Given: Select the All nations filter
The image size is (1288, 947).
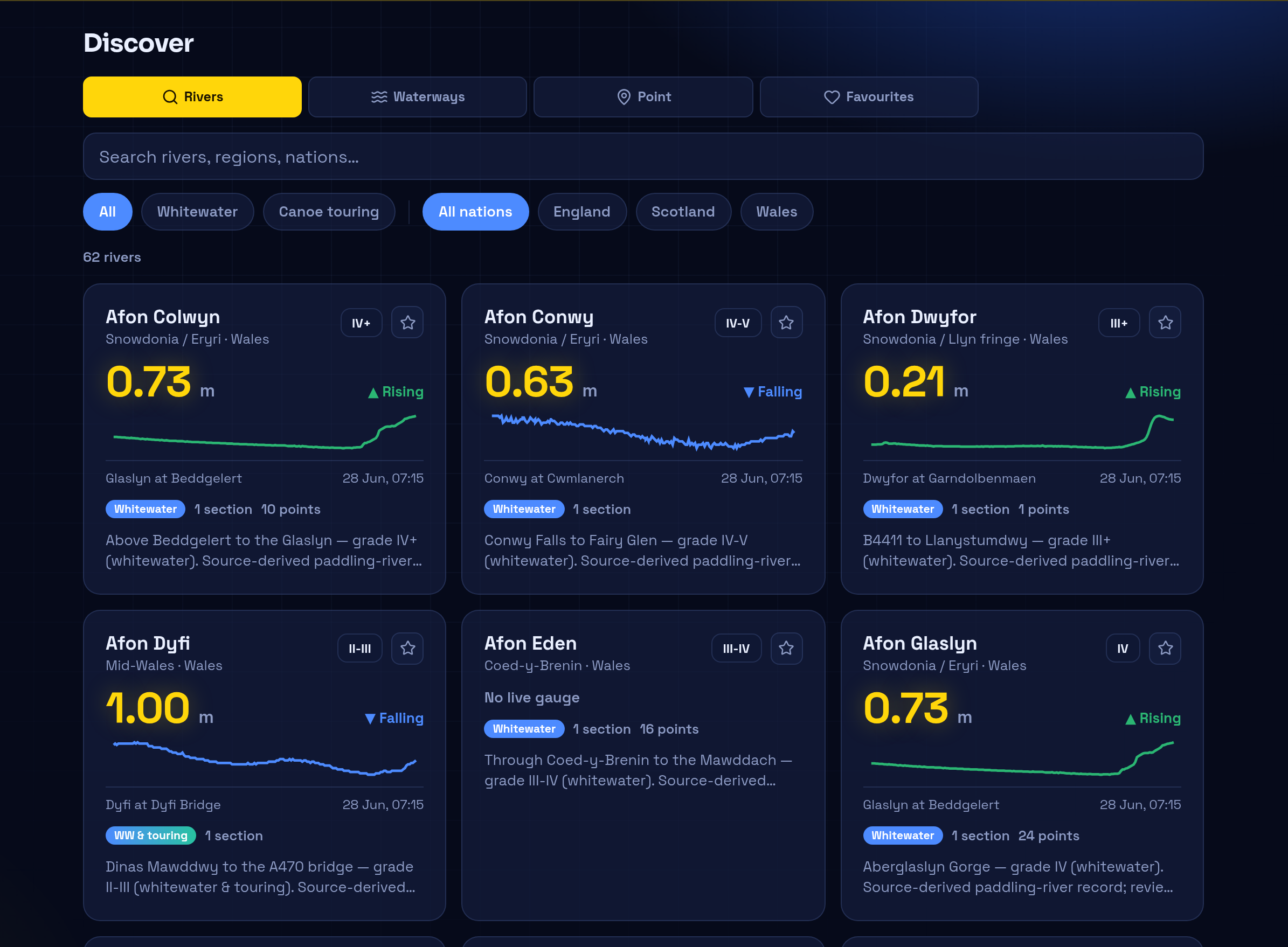Looking at the screenshot, I should (475, 212).
